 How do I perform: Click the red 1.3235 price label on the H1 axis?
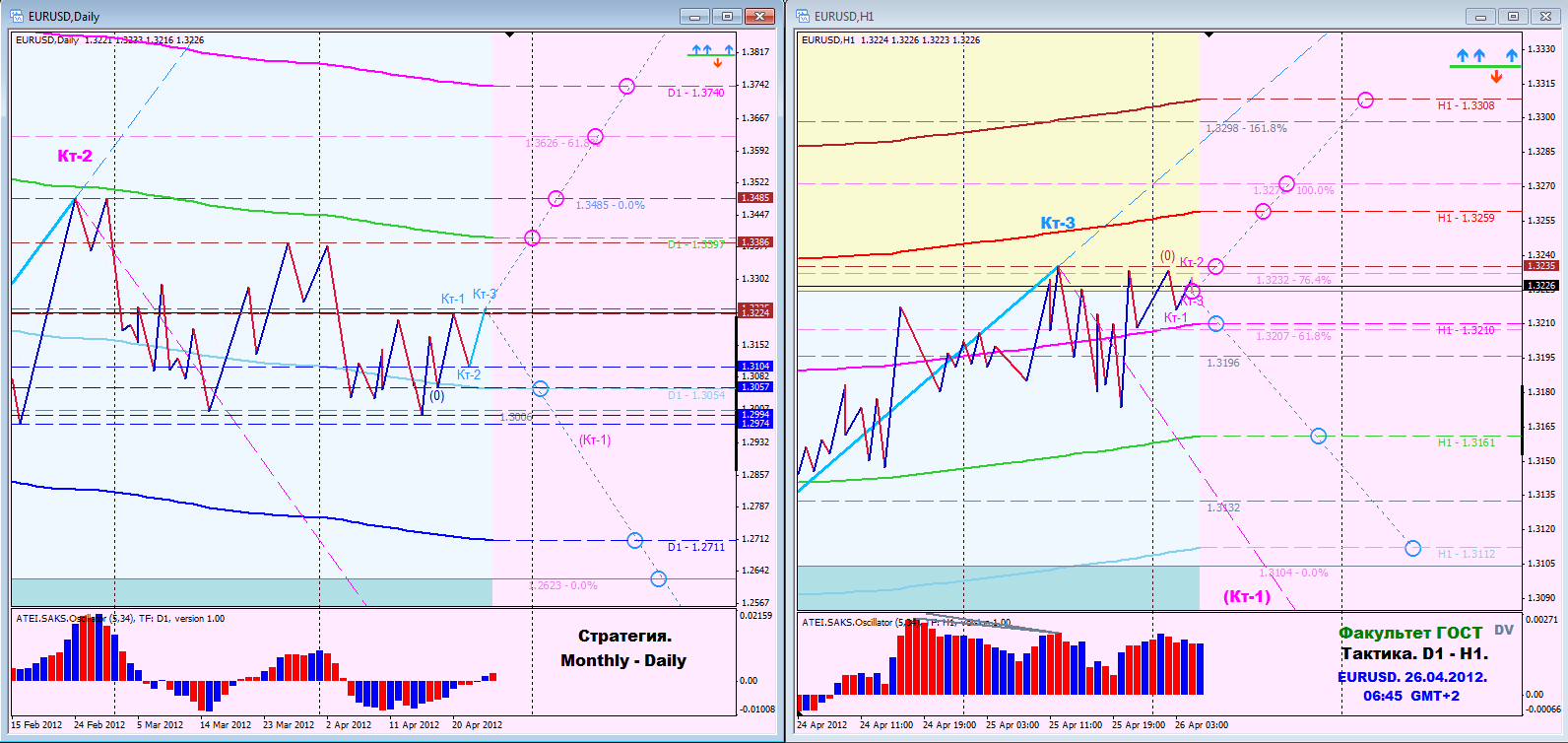pos(1540,266)
